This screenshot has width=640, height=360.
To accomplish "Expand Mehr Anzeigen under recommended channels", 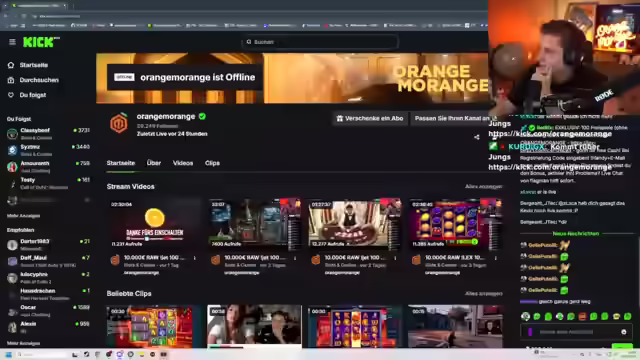I will tap(23, 343).
